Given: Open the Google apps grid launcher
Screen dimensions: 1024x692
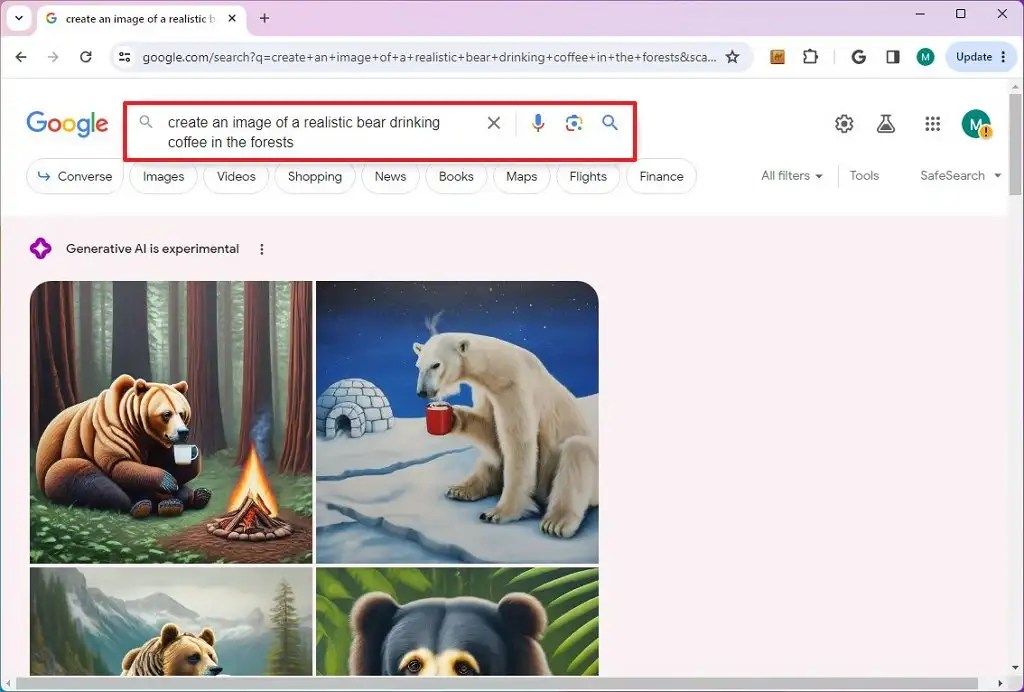Looking at the screenshot, I should pos(933,123).
